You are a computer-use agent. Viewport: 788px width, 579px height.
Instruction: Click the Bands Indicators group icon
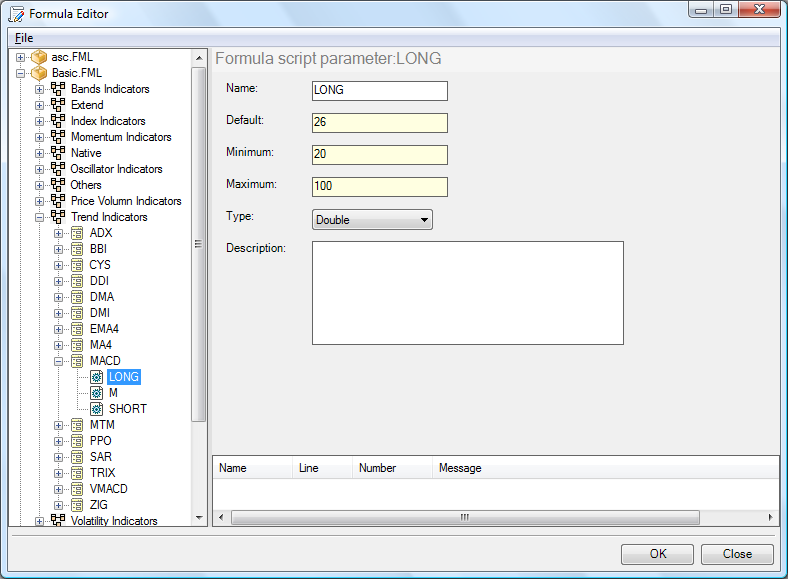click(x=58, y=89)
